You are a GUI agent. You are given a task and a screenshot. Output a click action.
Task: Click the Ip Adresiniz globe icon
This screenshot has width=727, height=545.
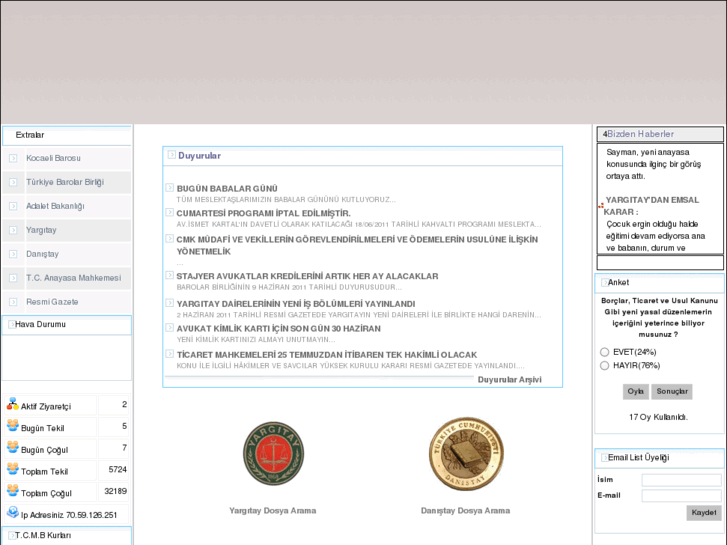pyautogui.click(x=13, y=512)
